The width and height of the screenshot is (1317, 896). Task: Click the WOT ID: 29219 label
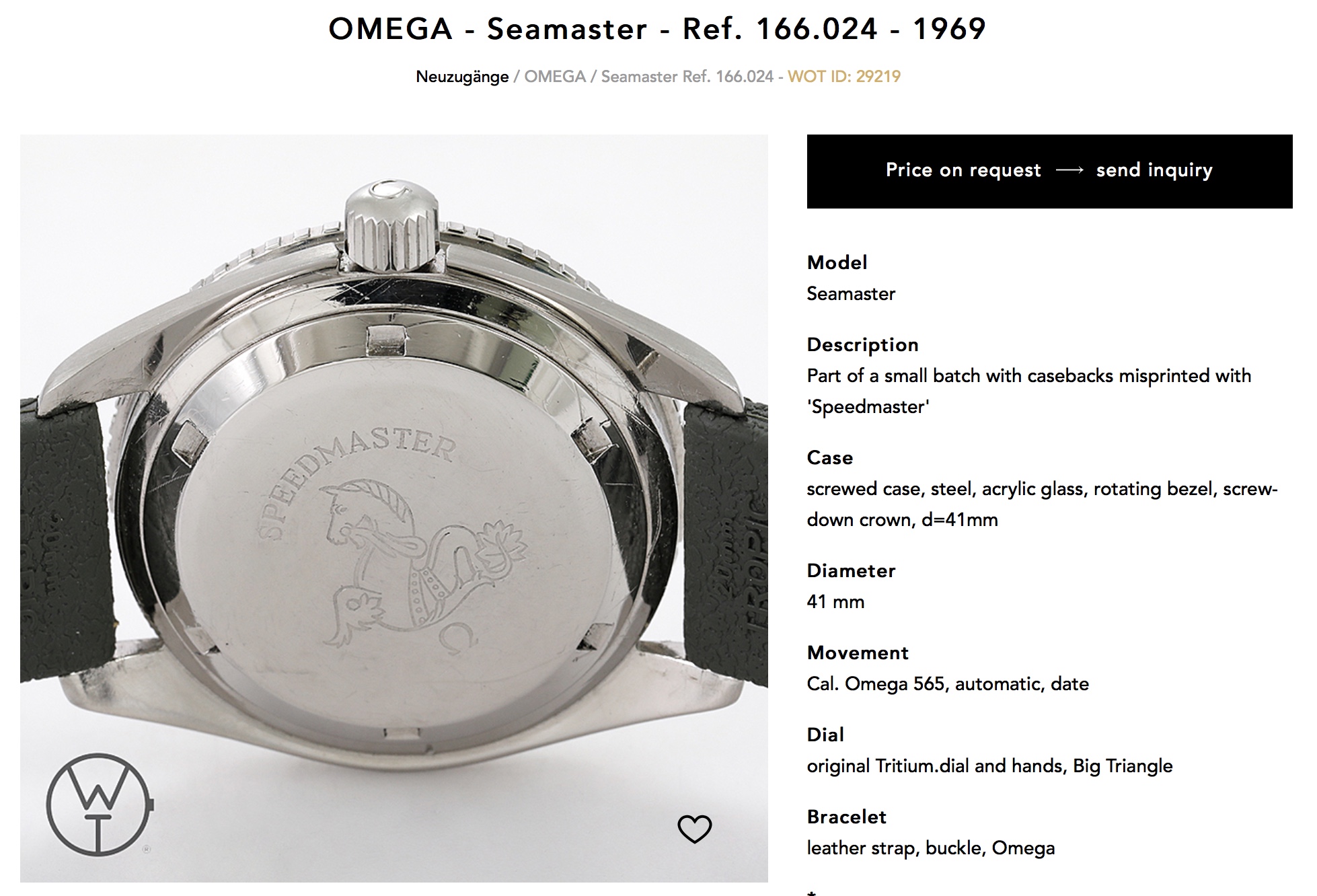[844, 77]
